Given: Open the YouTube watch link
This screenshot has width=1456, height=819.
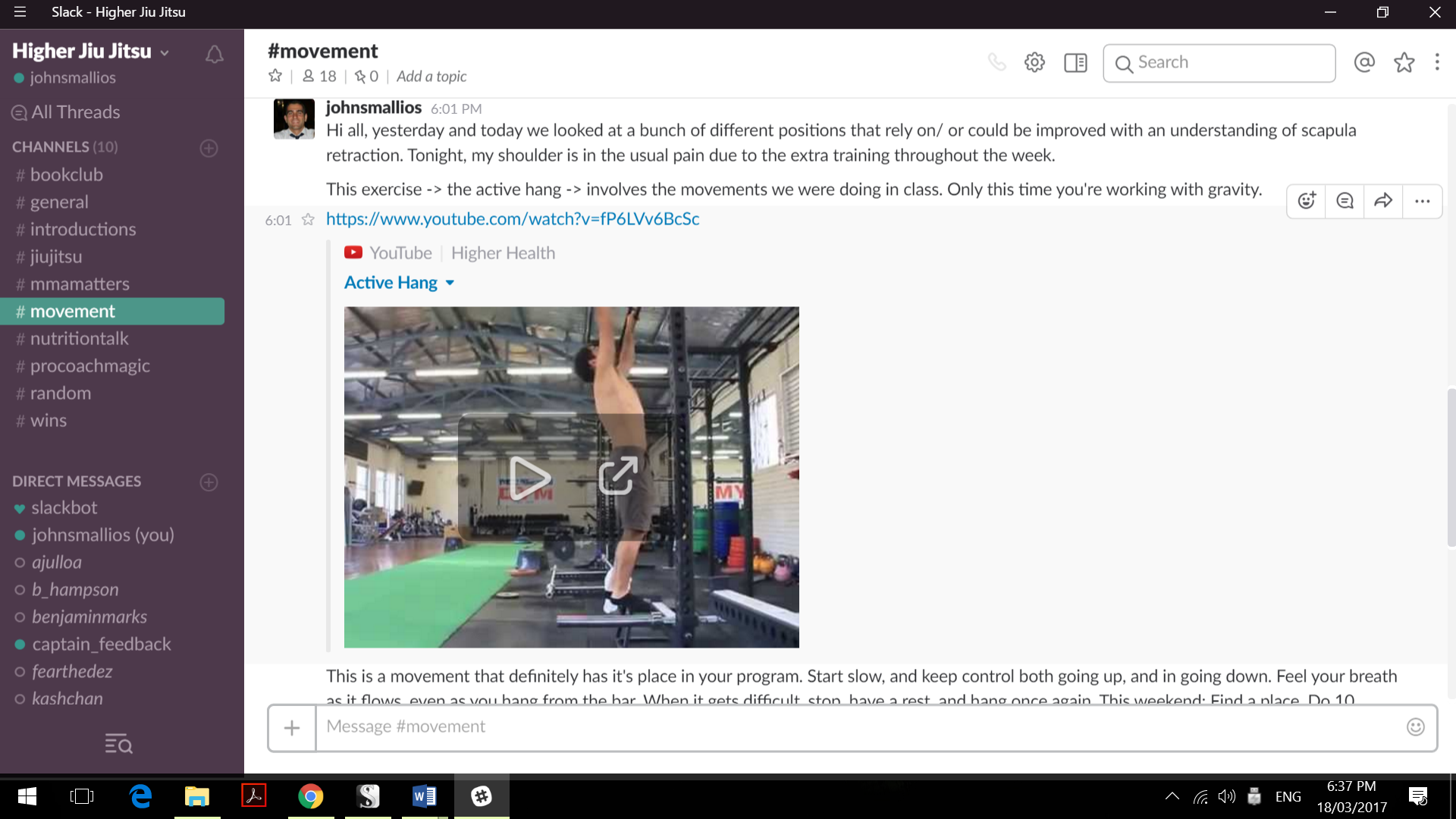Looking at the screenshot, I should click(x=513, y=219).
